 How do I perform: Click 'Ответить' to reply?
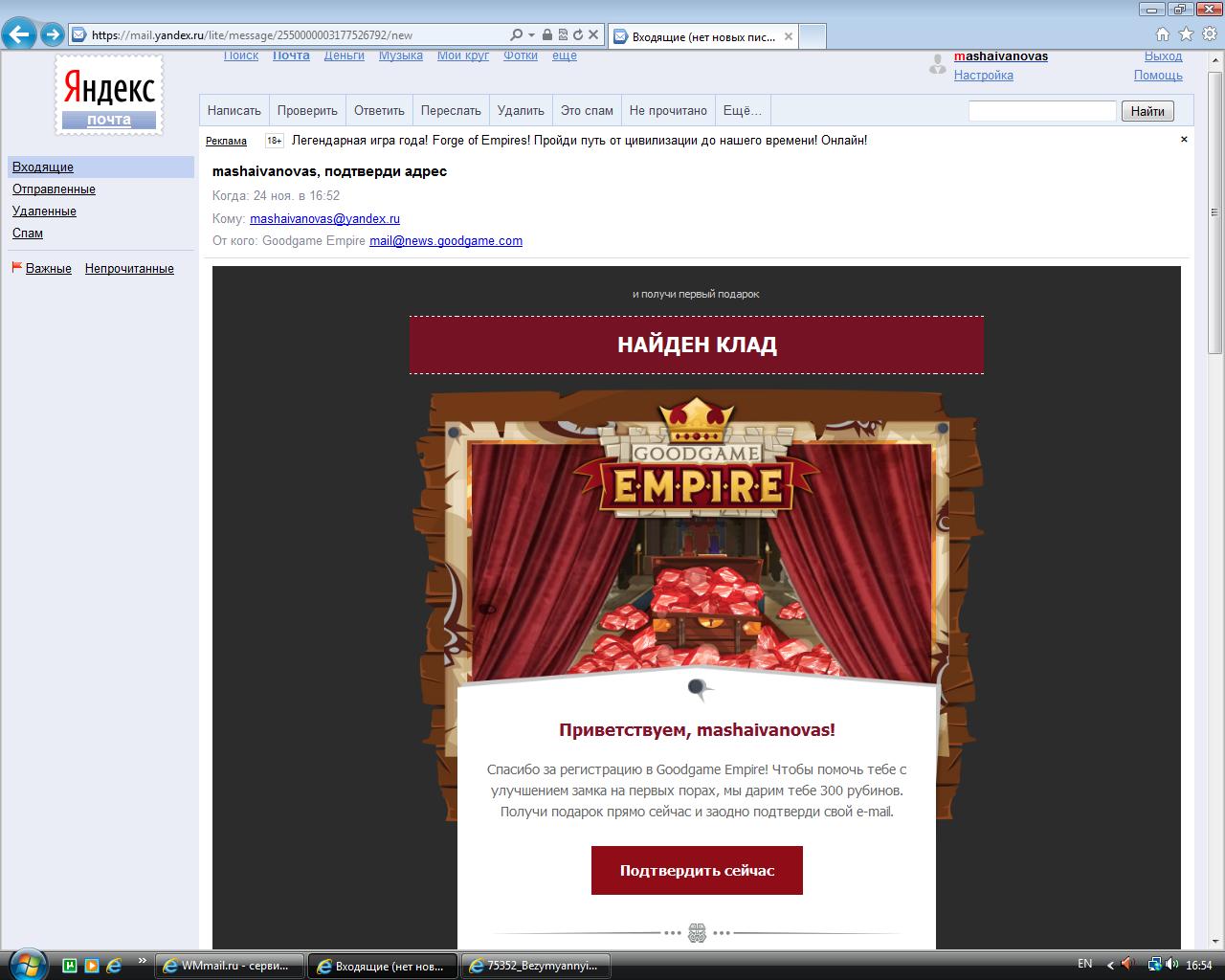pyautogui.click(x=380, y=110)
